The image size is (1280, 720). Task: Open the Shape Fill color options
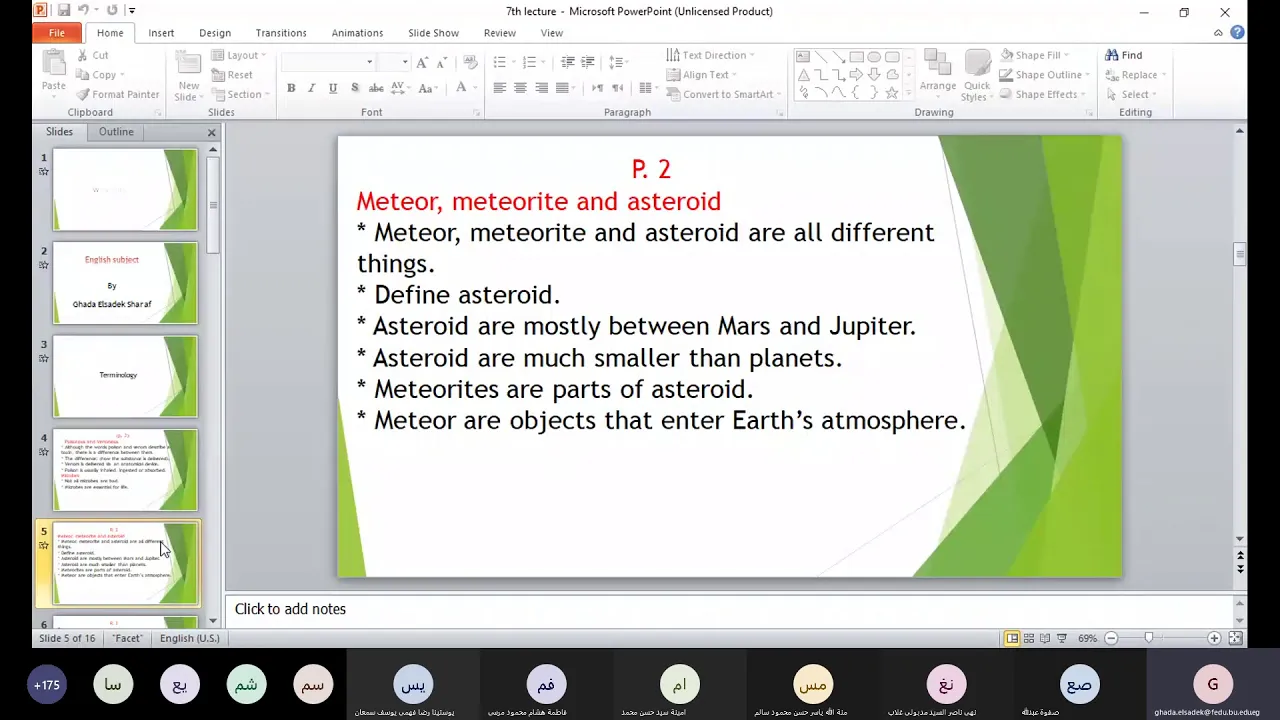(1034, 55)
